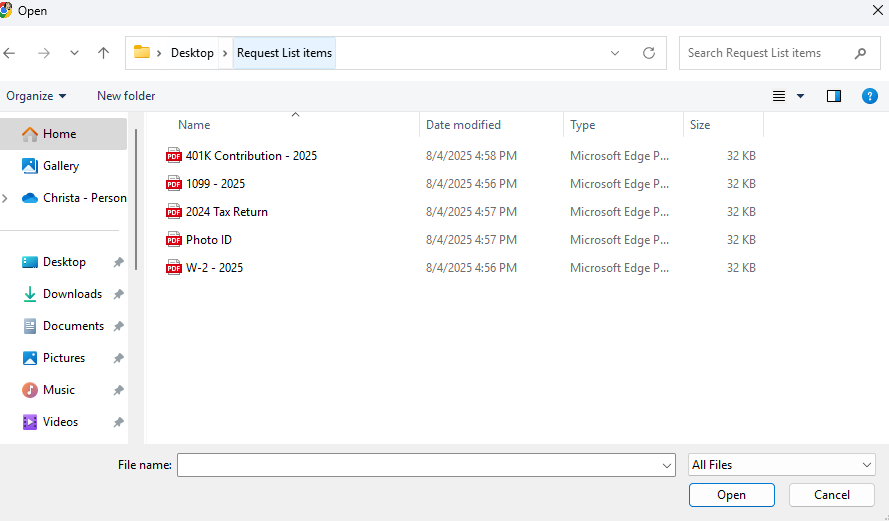Open more view options dropdown arrow
This screenshot has width=889, height=521.
(x=801, y=96)
